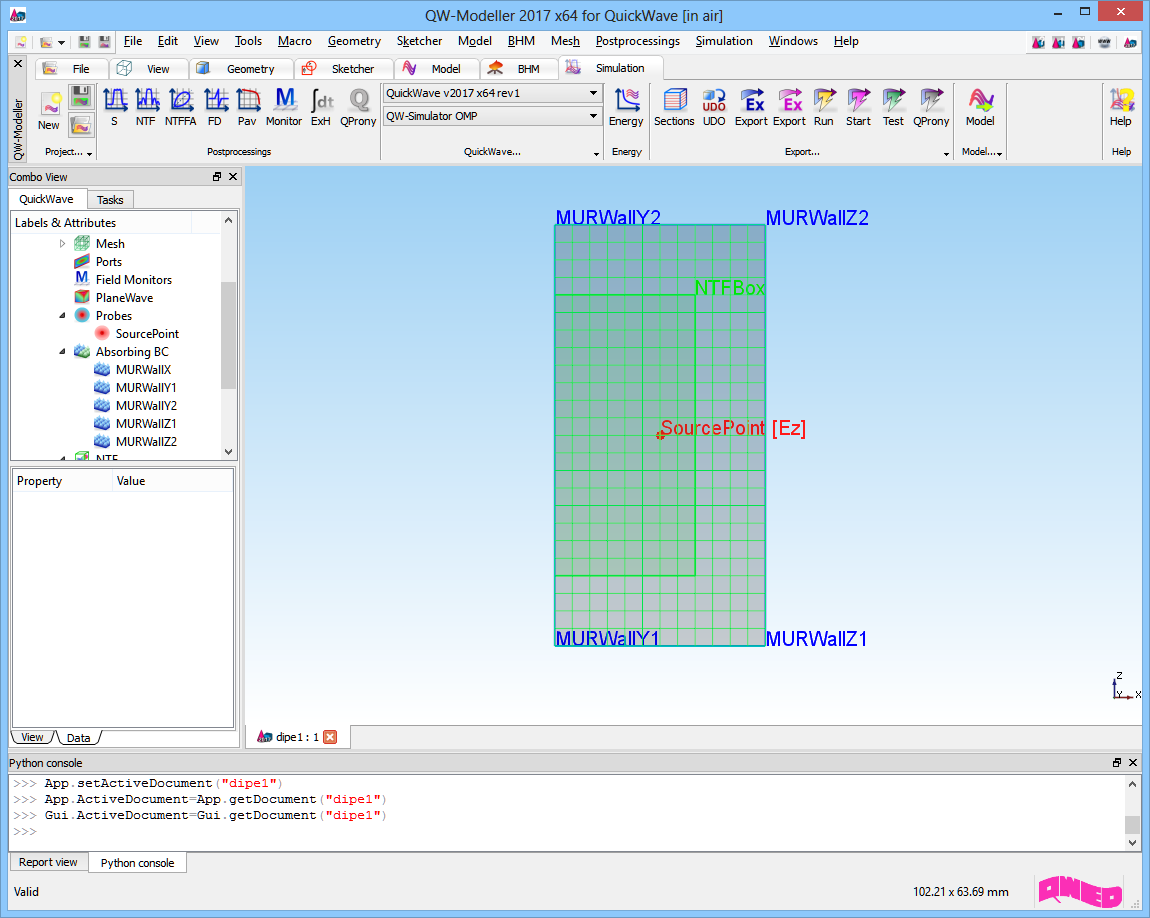Click the Value column header
The width and height of the screenshot is (1150, 918).
[x=173, y=481]
